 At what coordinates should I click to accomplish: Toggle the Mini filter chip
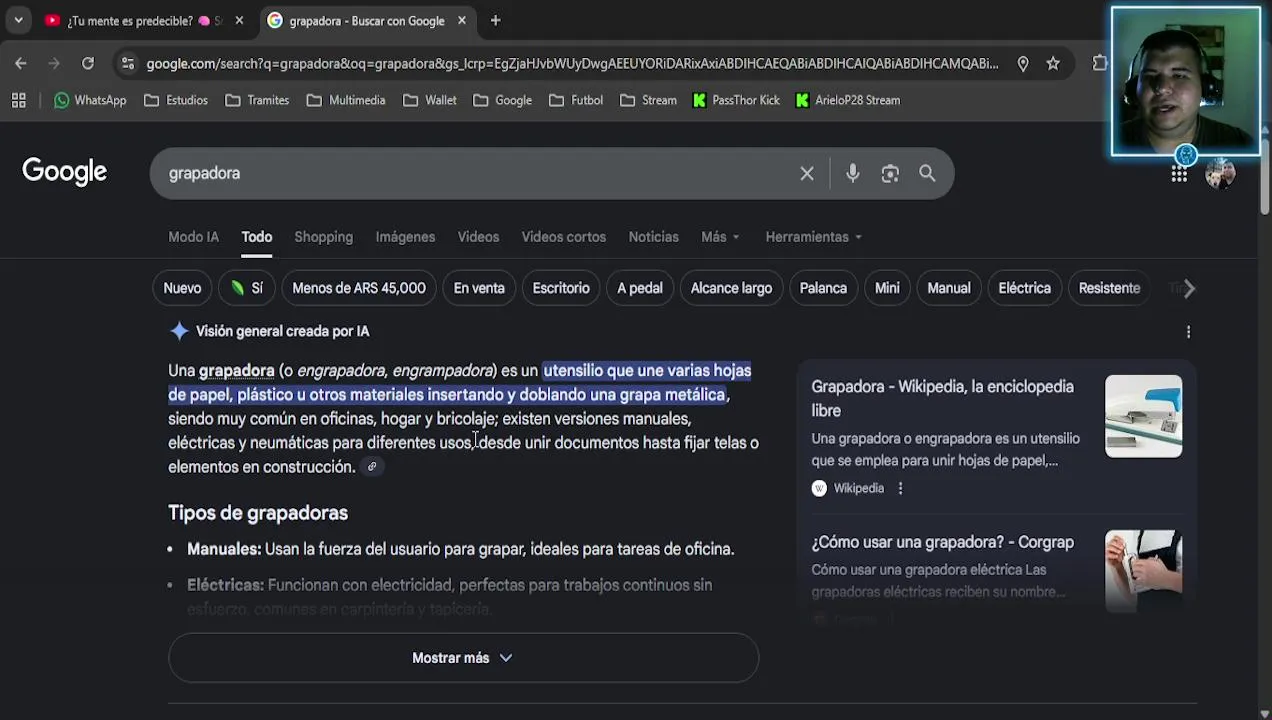[887, 288]
